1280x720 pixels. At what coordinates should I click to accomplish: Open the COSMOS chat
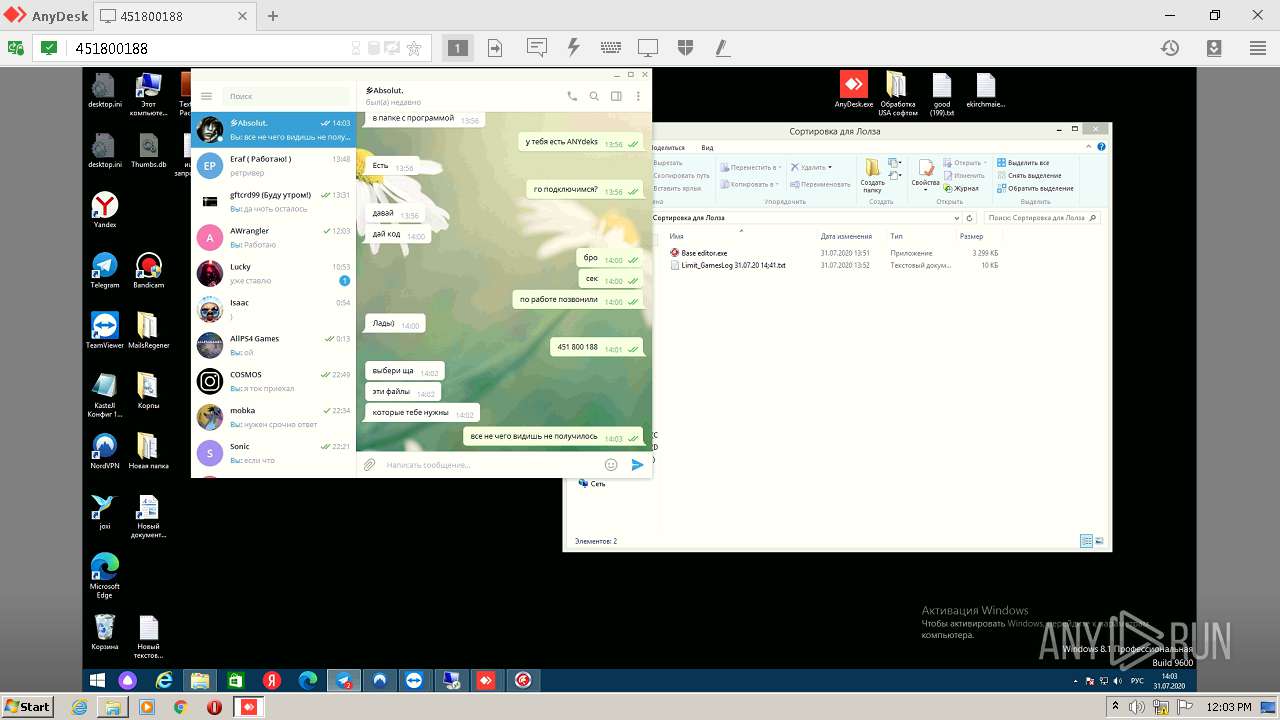click(x=273, y=382)
